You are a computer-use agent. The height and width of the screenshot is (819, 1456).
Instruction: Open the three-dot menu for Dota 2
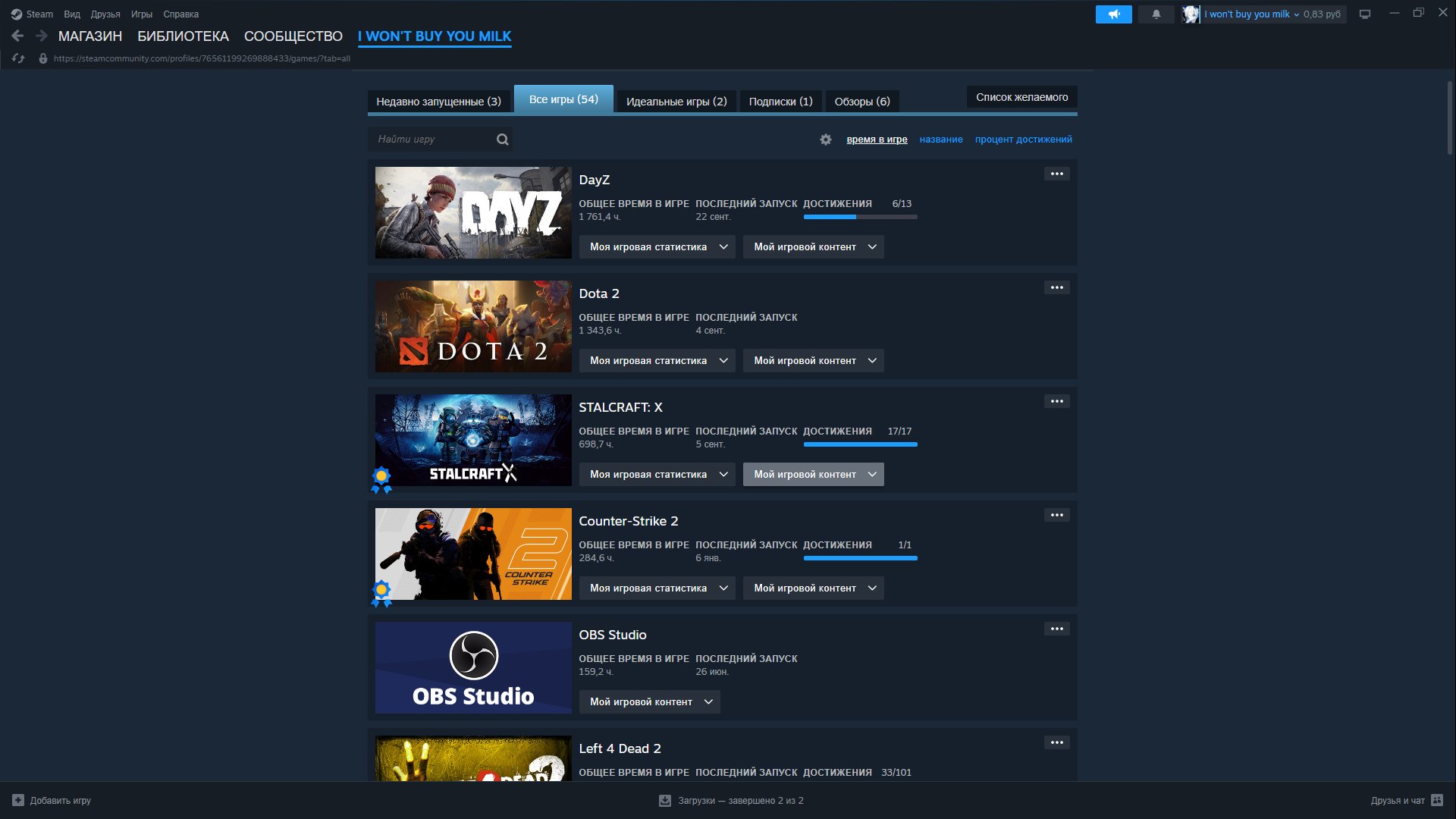pos(1057,287)
